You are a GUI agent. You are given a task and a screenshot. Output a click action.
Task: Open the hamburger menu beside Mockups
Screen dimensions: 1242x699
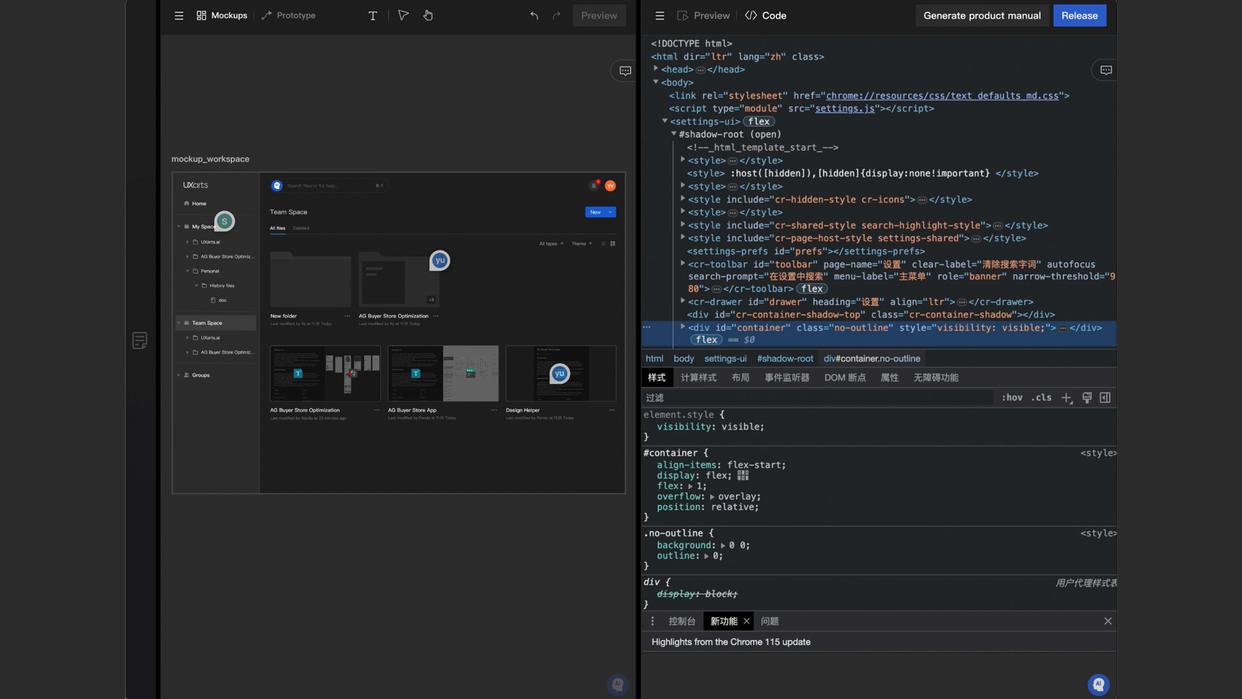[x=179, y=15]
